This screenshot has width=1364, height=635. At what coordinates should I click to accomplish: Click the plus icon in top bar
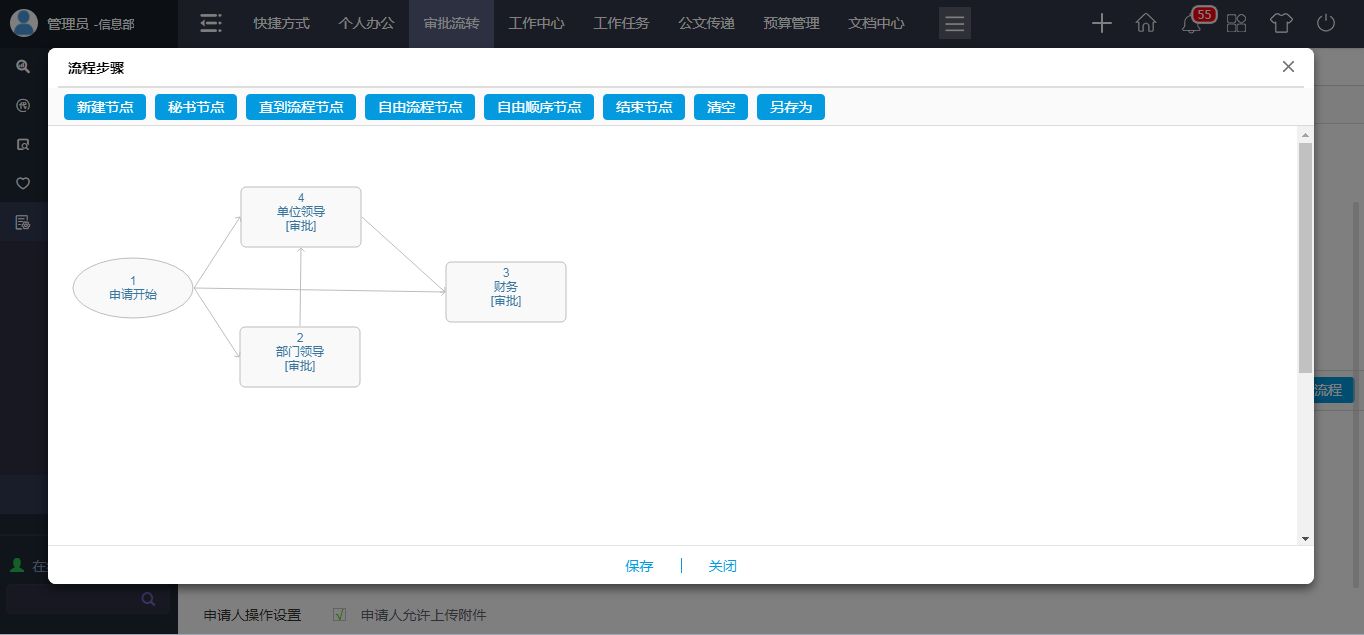click(x=1101, y=24)
